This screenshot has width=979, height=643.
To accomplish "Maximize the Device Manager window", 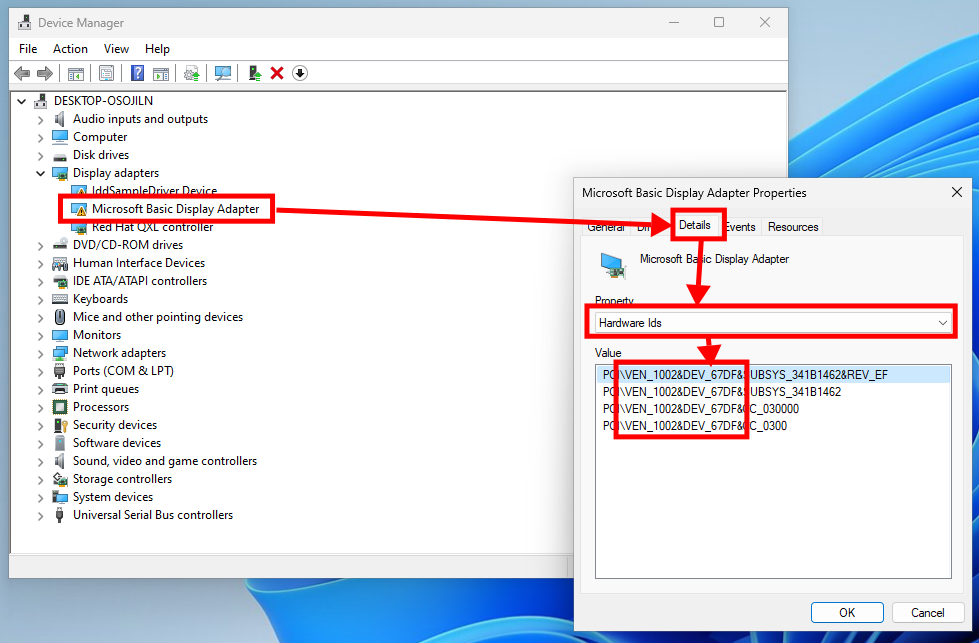I will (x=719, y=22).
